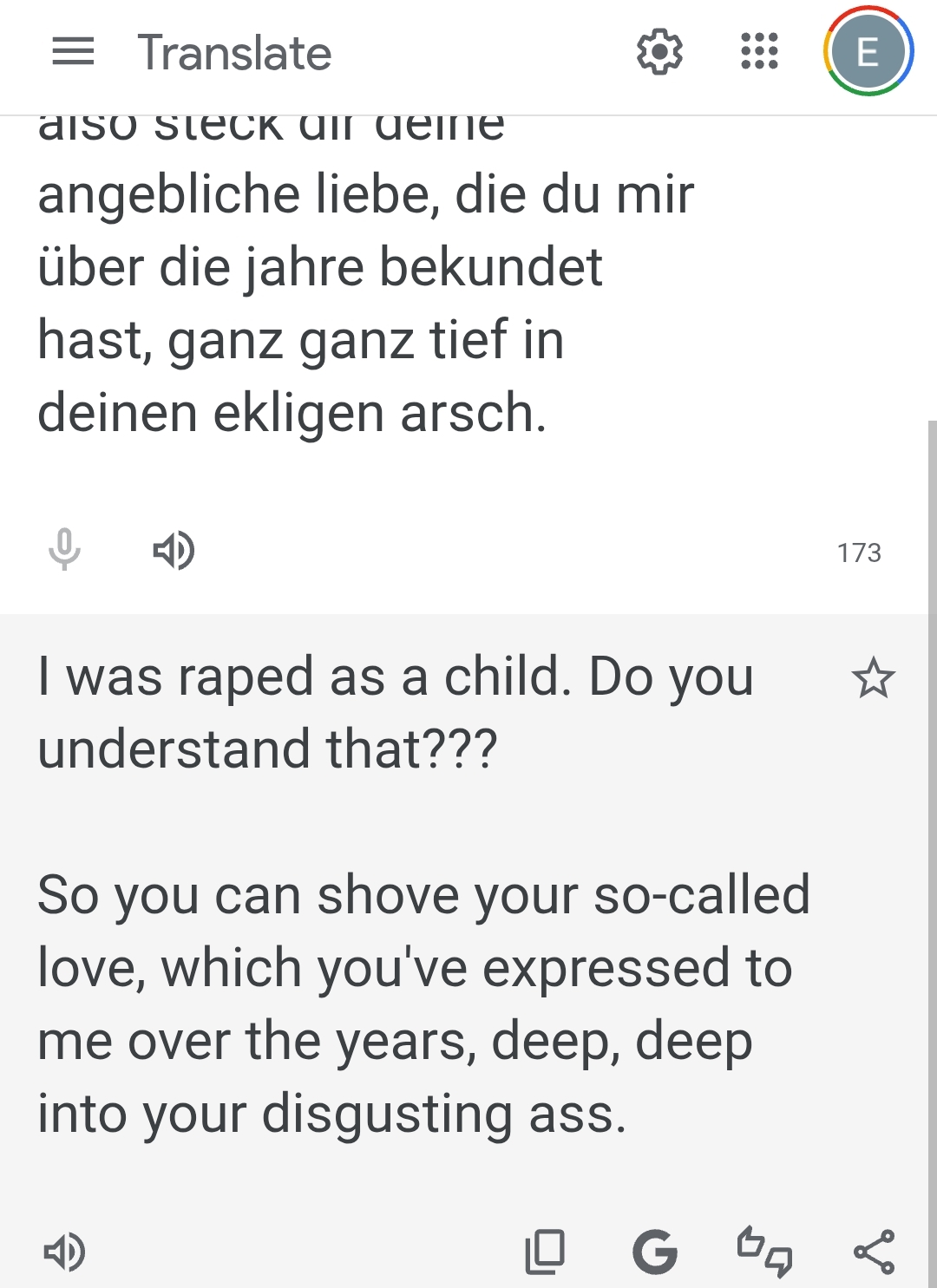Copy the translation to clipboard
937x1288 pixels.
point(545,1252)
